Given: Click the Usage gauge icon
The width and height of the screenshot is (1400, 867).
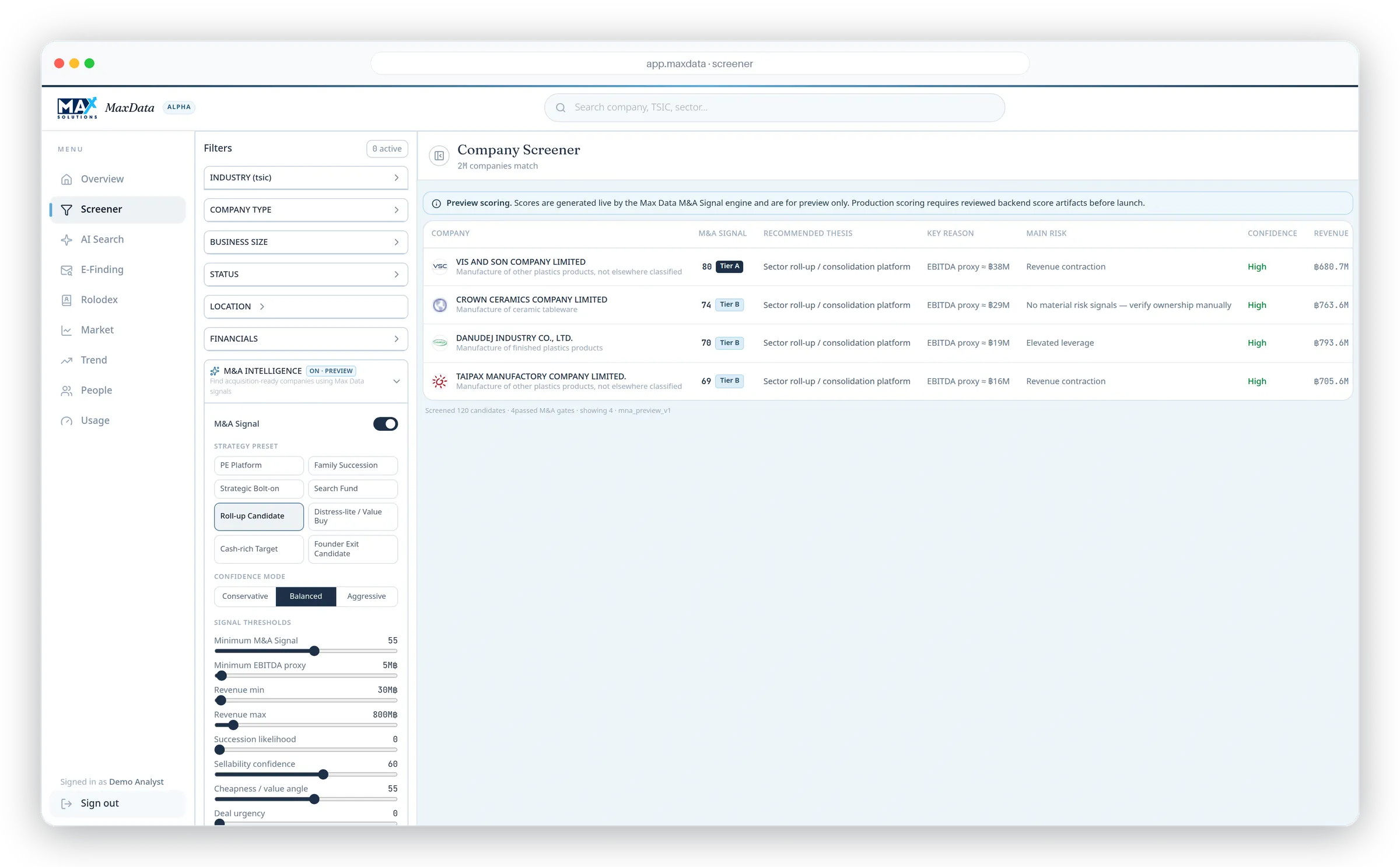Looking at the screenshot, I should click(66, 421).
